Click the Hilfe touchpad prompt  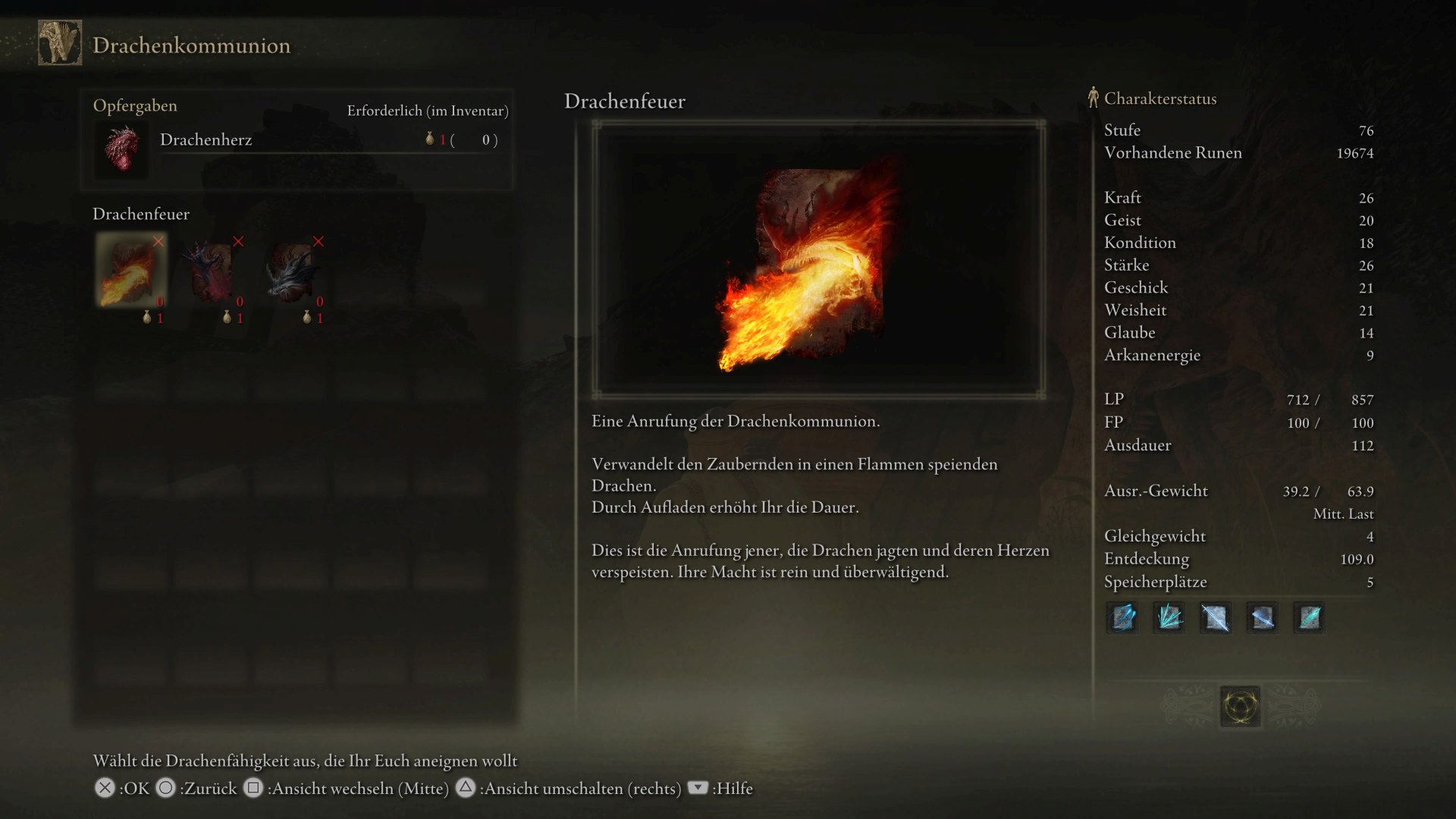(720, 789)
